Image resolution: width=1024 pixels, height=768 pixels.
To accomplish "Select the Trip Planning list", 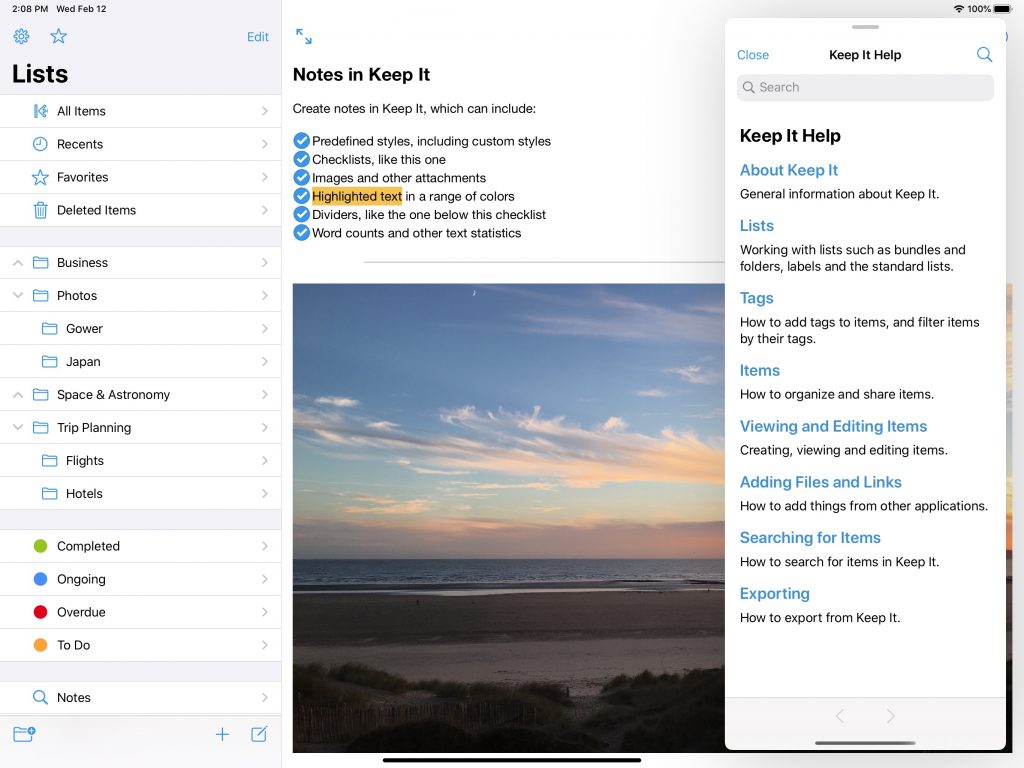I will (x=140, y=428).
